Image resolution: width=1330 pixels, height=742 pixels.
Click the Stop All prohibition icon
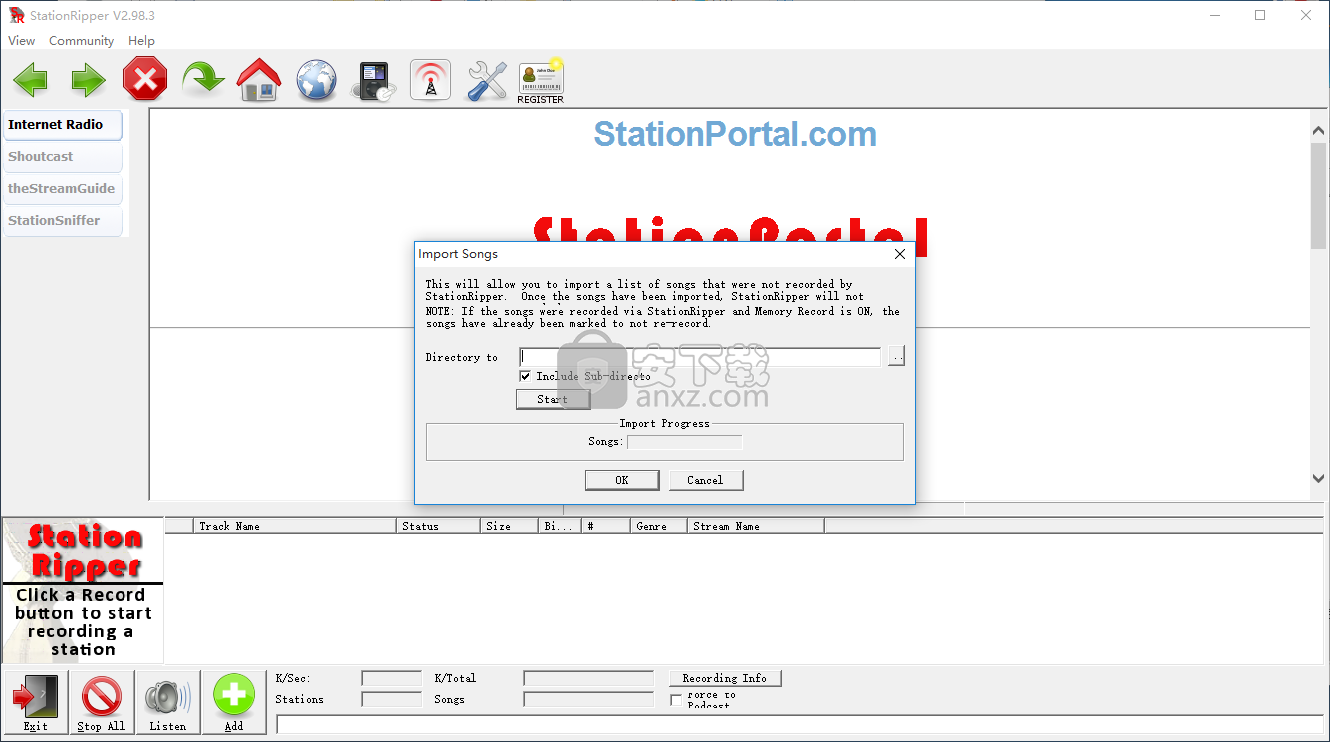pyautogui.click(x=102, y=702)
